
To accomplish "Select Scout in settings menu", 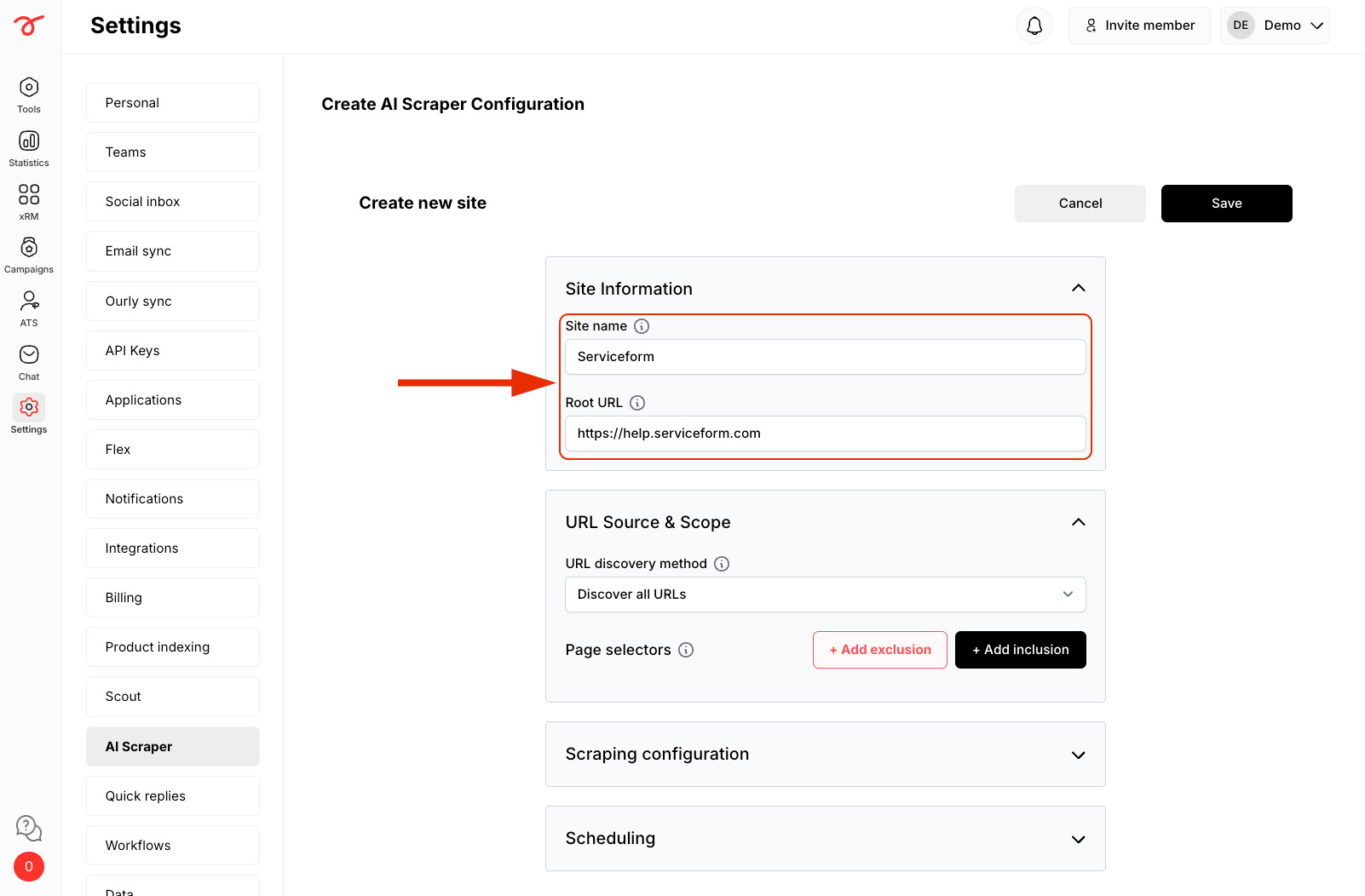I will coord(173,697).
